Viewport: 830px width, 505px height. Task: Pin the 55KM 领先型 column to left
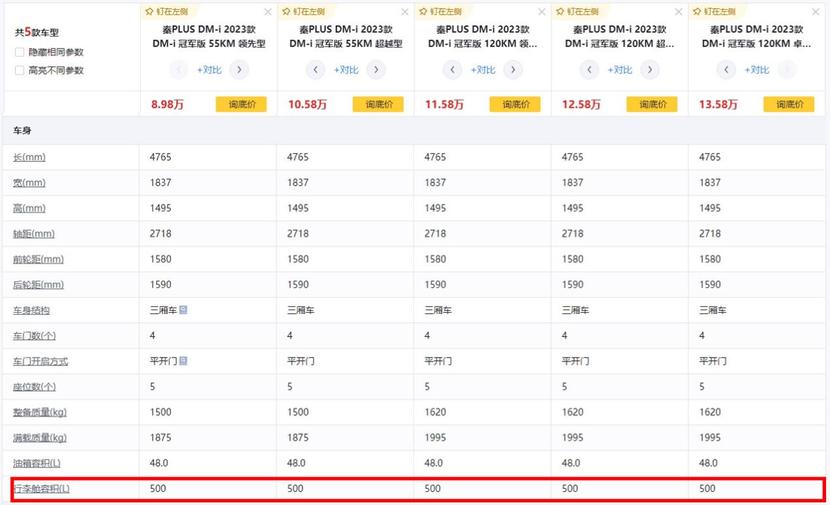coord(167,11)
